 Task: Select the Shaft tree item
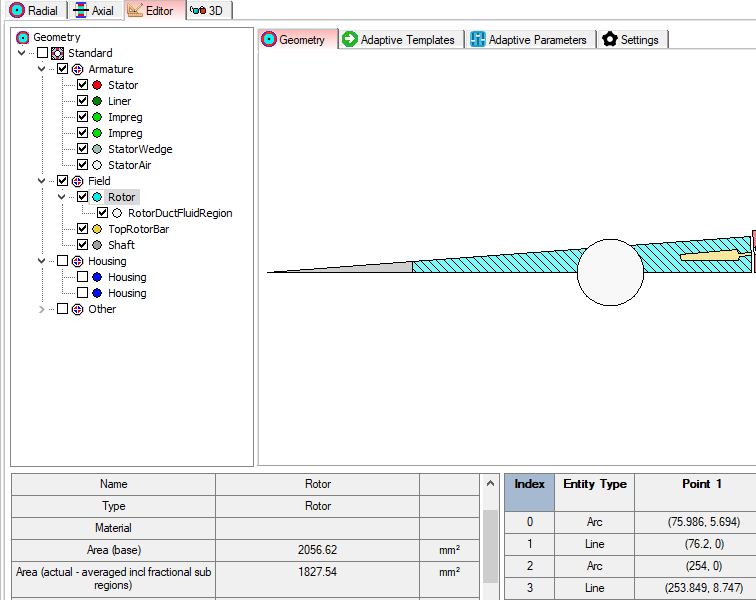(121, 245)
